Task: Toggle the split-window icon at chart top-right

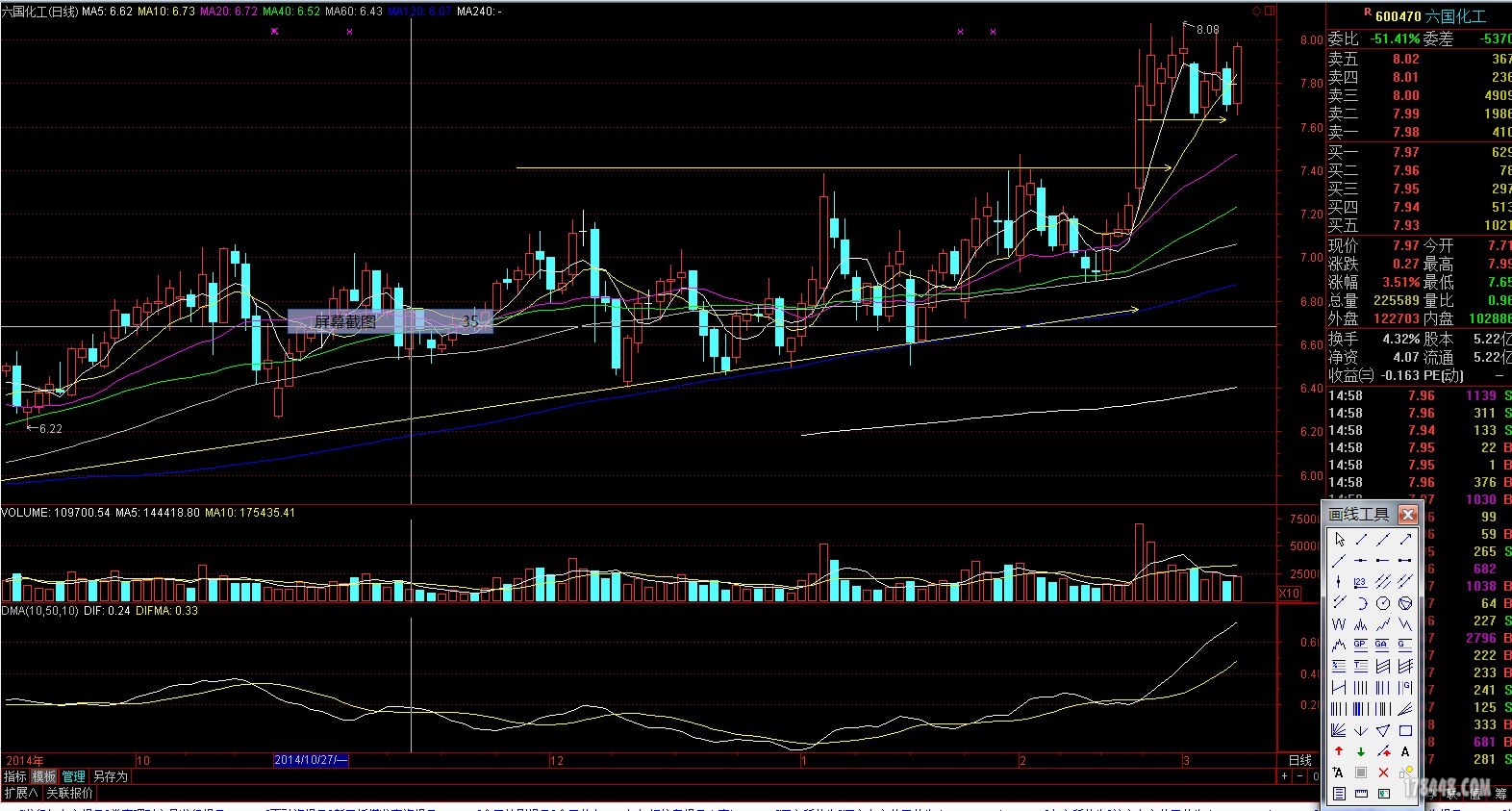Action: [1270, 12]
